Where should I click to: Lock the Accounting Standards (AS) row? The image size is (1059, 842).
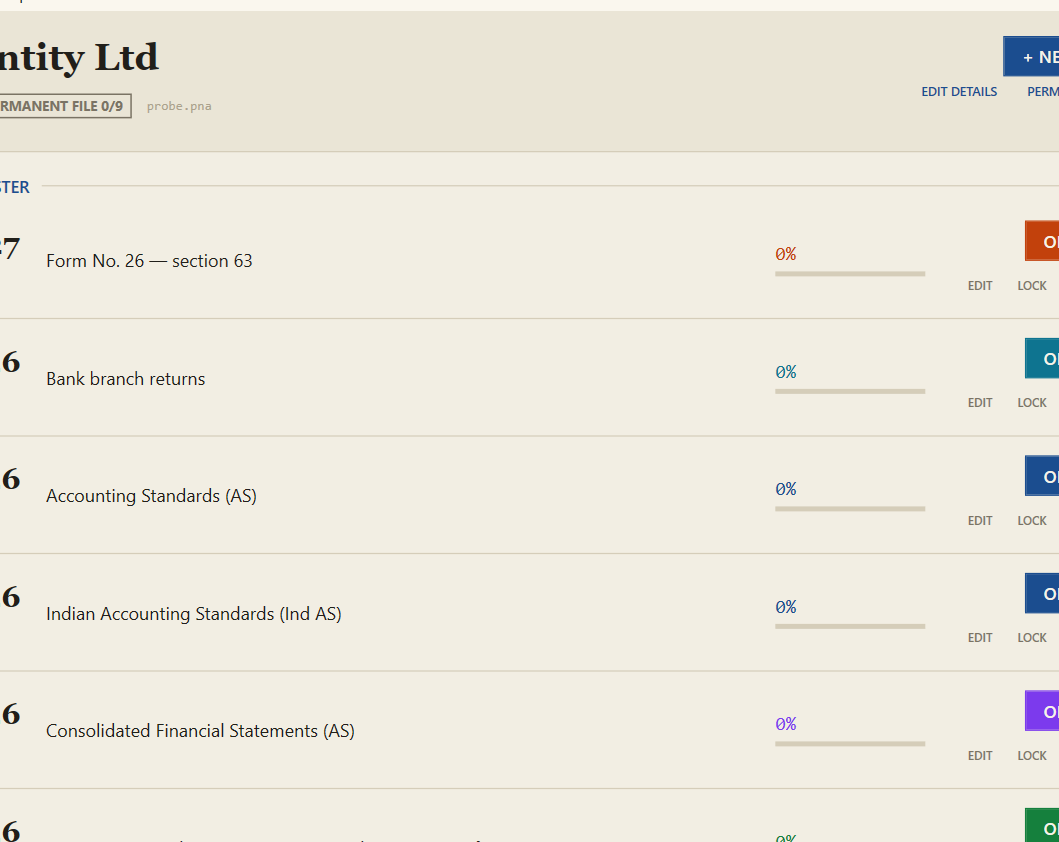pos(1032,521)
